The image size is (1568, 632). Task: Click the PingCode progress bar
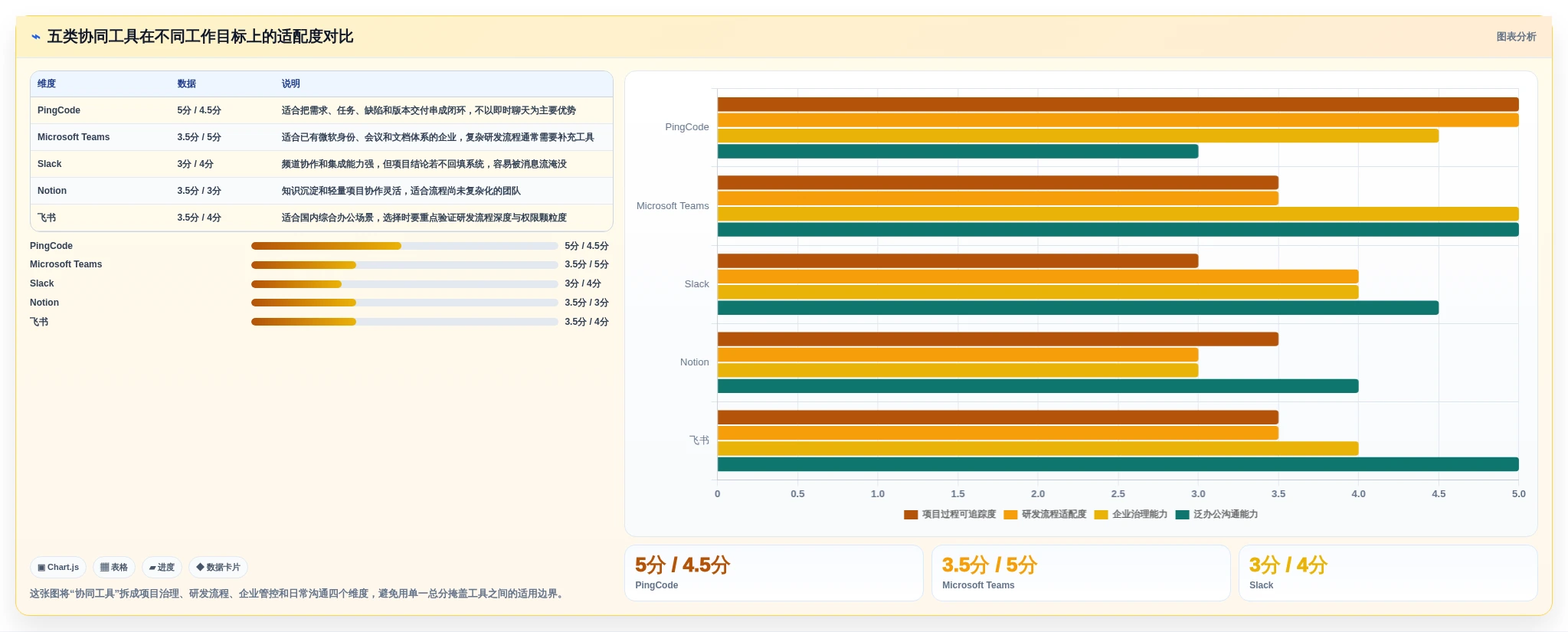(404, 246)
